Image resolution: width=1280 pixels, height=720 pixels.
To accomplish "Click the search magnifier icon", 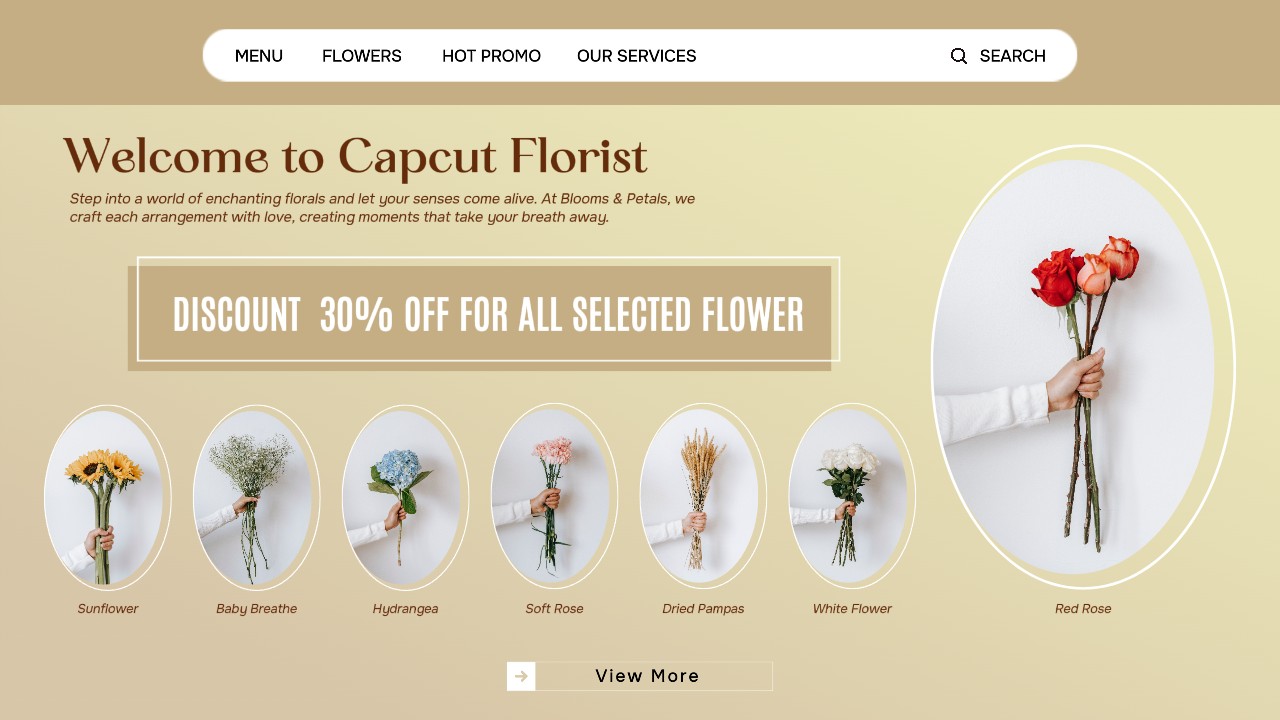I will click(x=958, y=56).
